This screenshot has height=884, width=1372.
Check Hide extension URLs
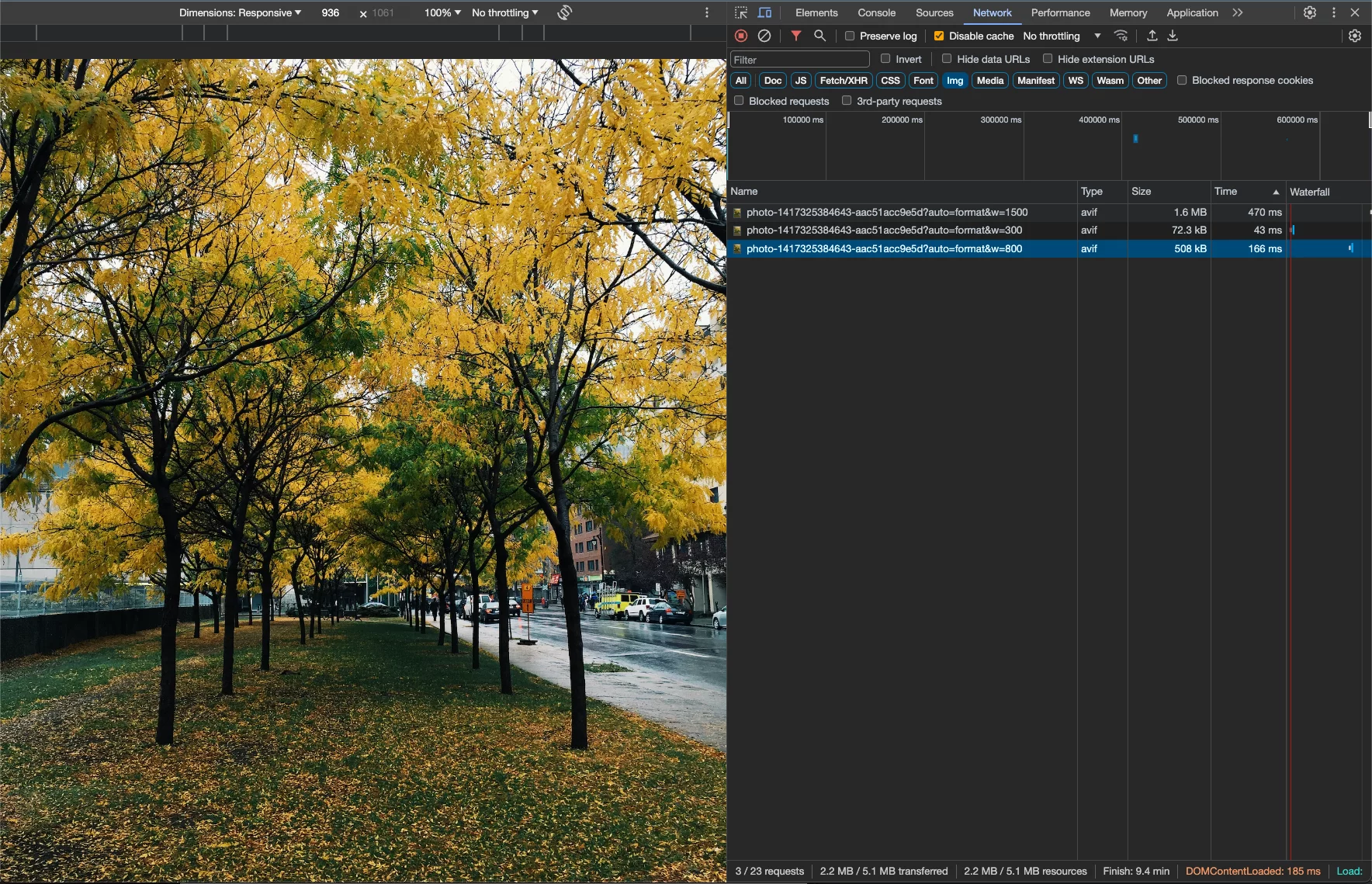pos(1048,59)
